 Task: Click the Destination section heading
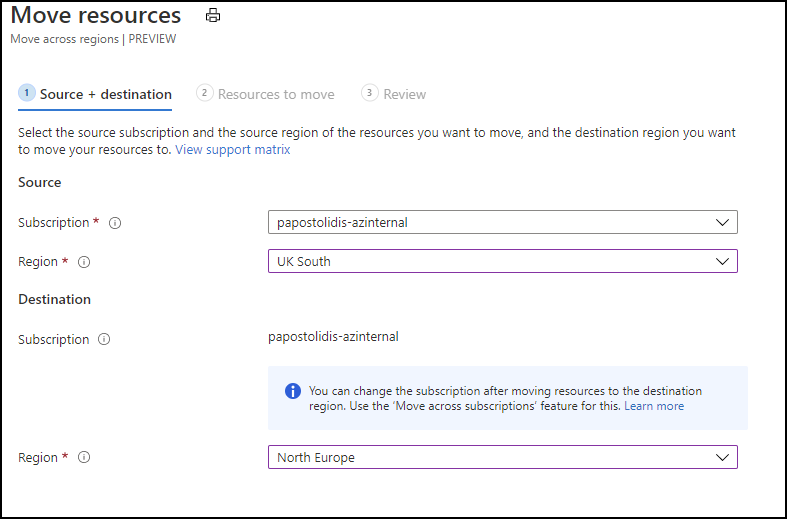[54, 299]
